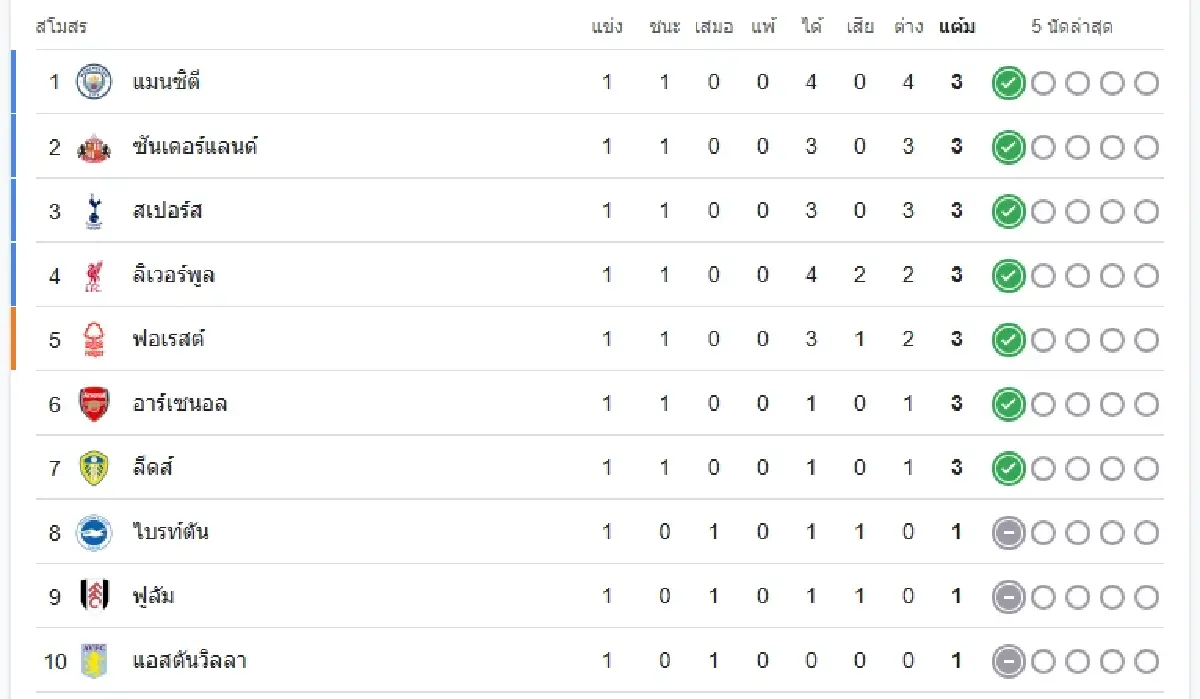Click the Tottenham Spurs crest icon

pyautogui.click(x=94, y=211)
